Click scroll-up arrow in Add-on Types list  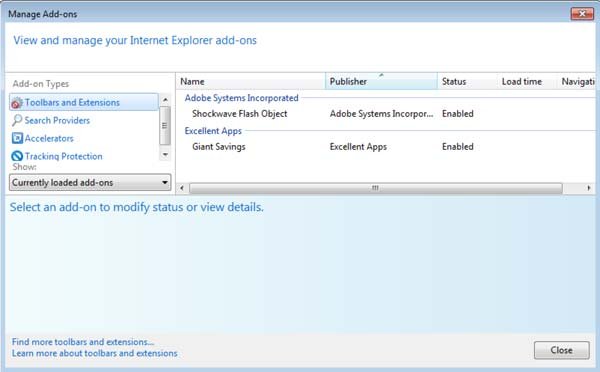coord(165,100)
